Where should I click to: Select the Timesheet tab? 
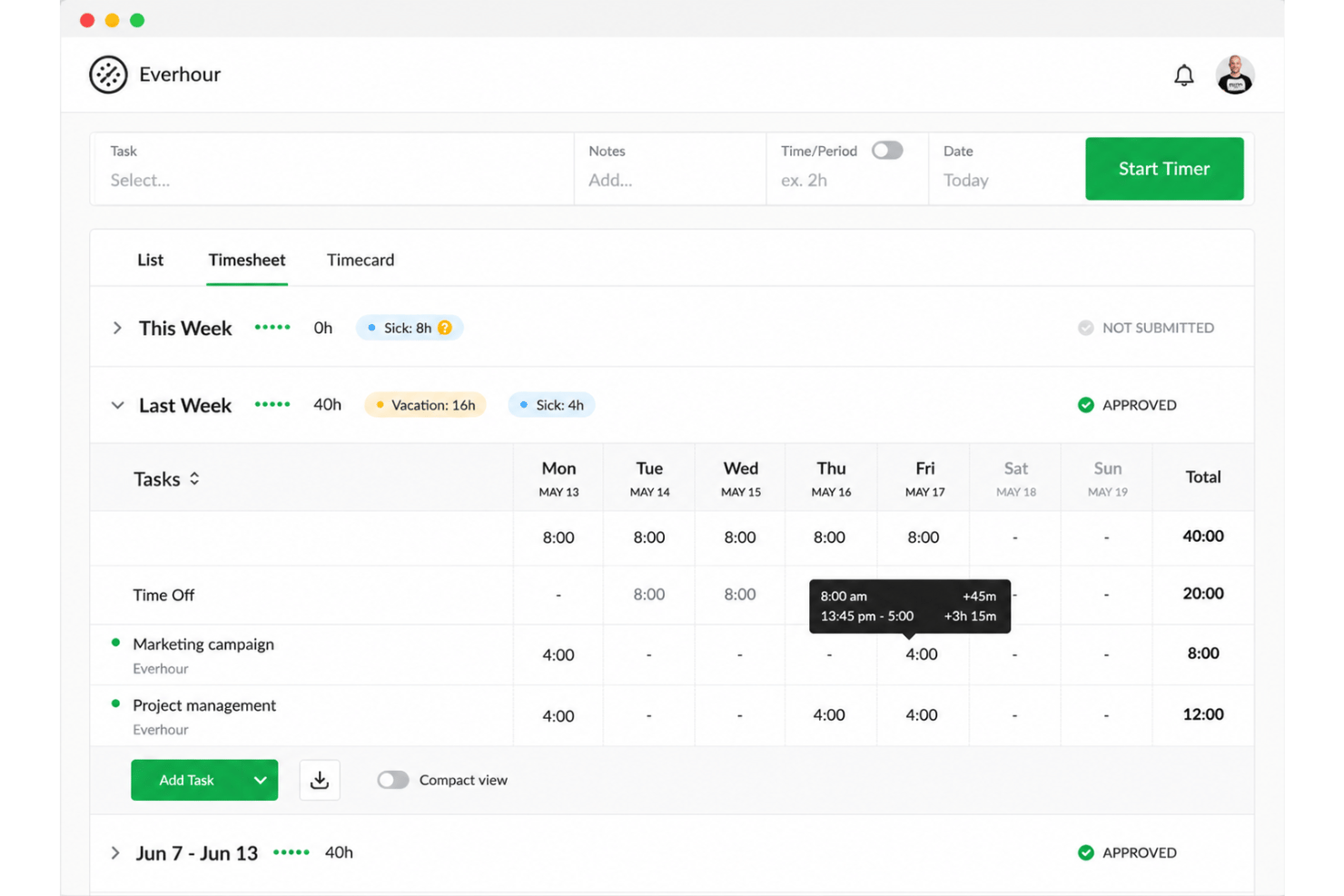click(x=247, y=260)
